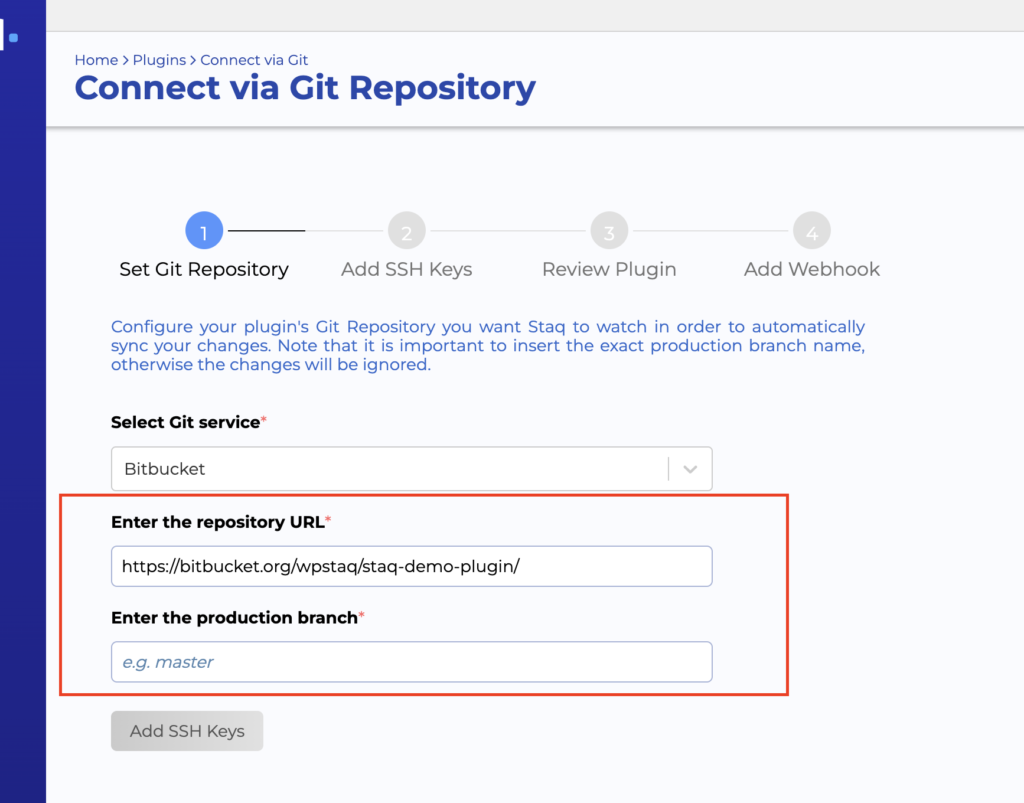Click the step 4 numbered circle
The width and height of the screenshot is (1024, 803).
tap(812, 230)
